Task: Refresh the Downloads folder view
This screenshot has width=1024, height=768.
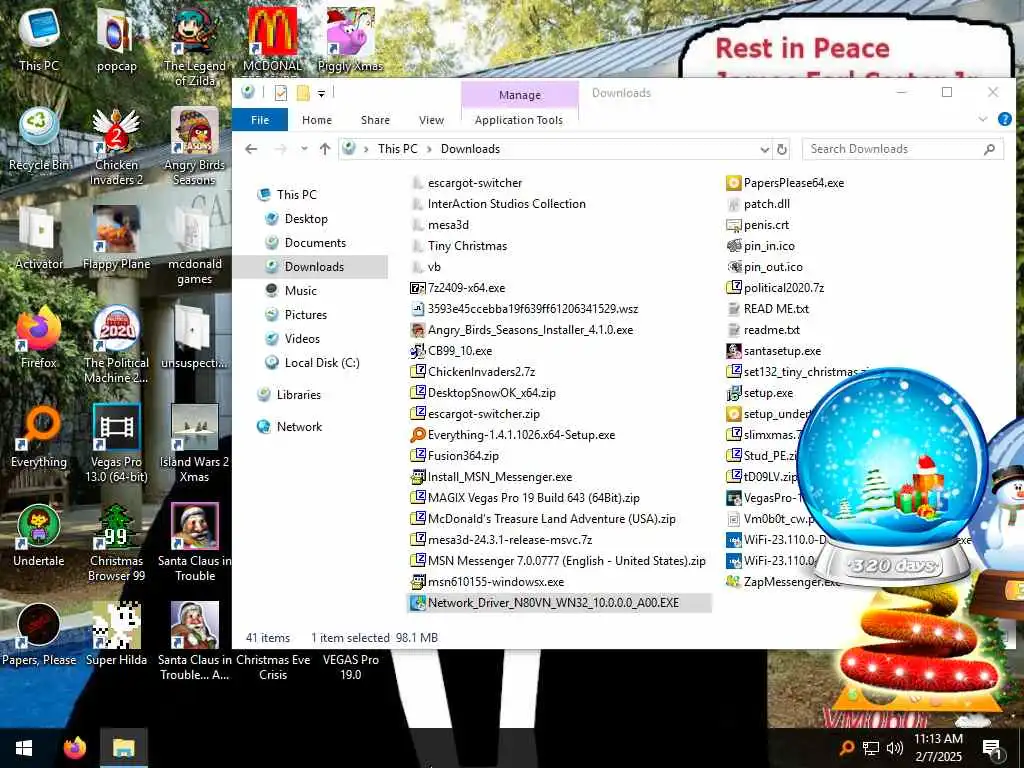Action: click(x=782, y=150)
